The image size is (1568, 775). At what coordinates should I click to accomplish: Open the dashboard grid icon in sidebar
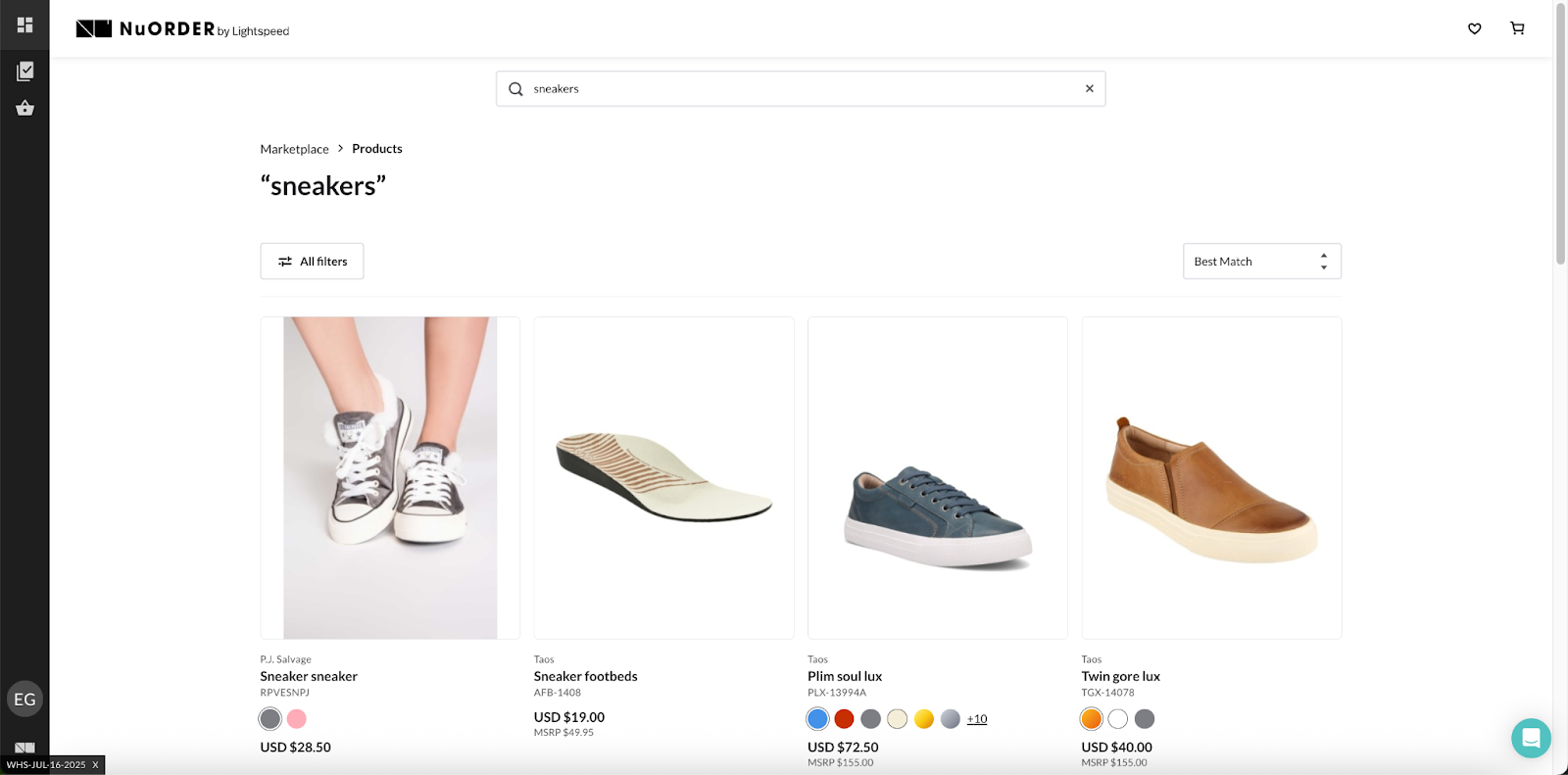[24, 24]
